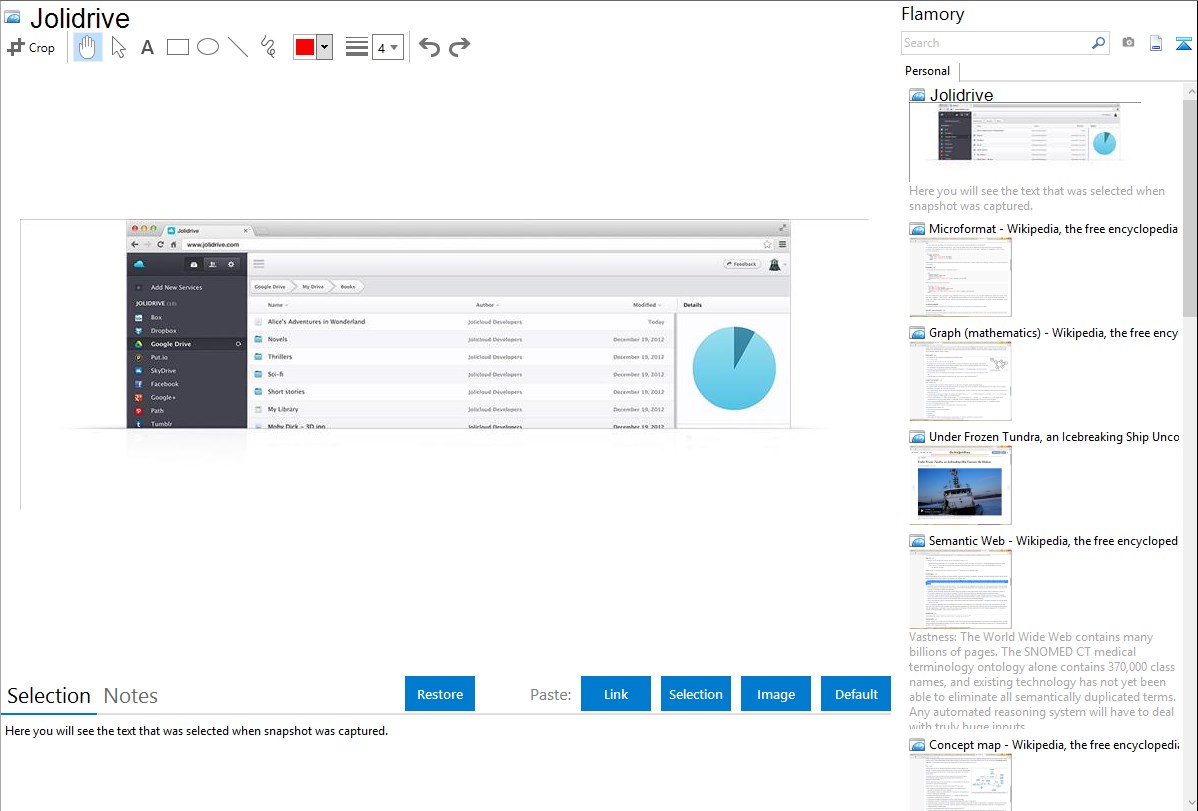Viewport: 1198px width, 811px height.
Task: Select 'Microformat - Wikipedia' entry title
Action: [1053, 229]
